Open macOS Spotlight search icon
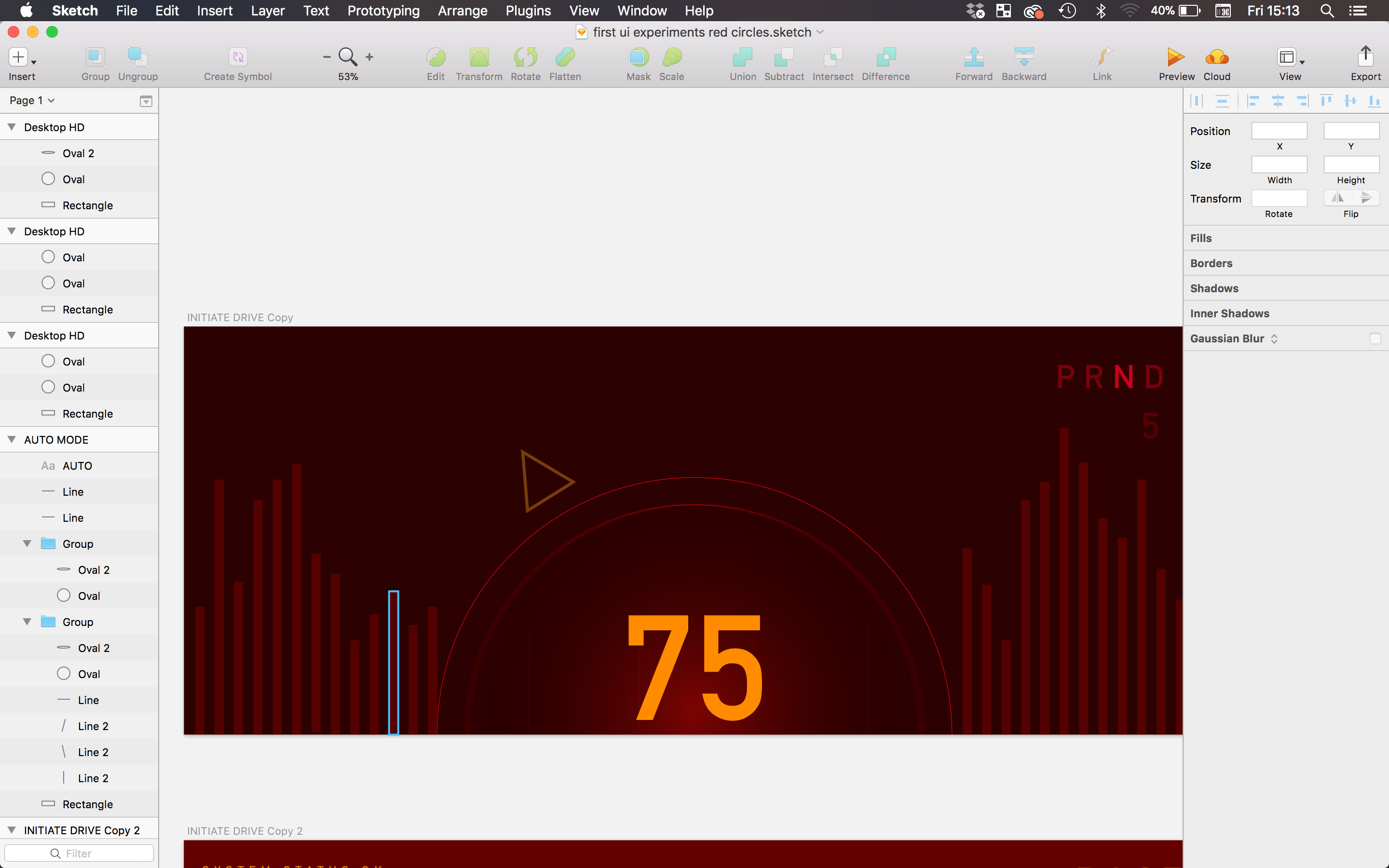This screenshot has width=1389, height=868. 1326,10
